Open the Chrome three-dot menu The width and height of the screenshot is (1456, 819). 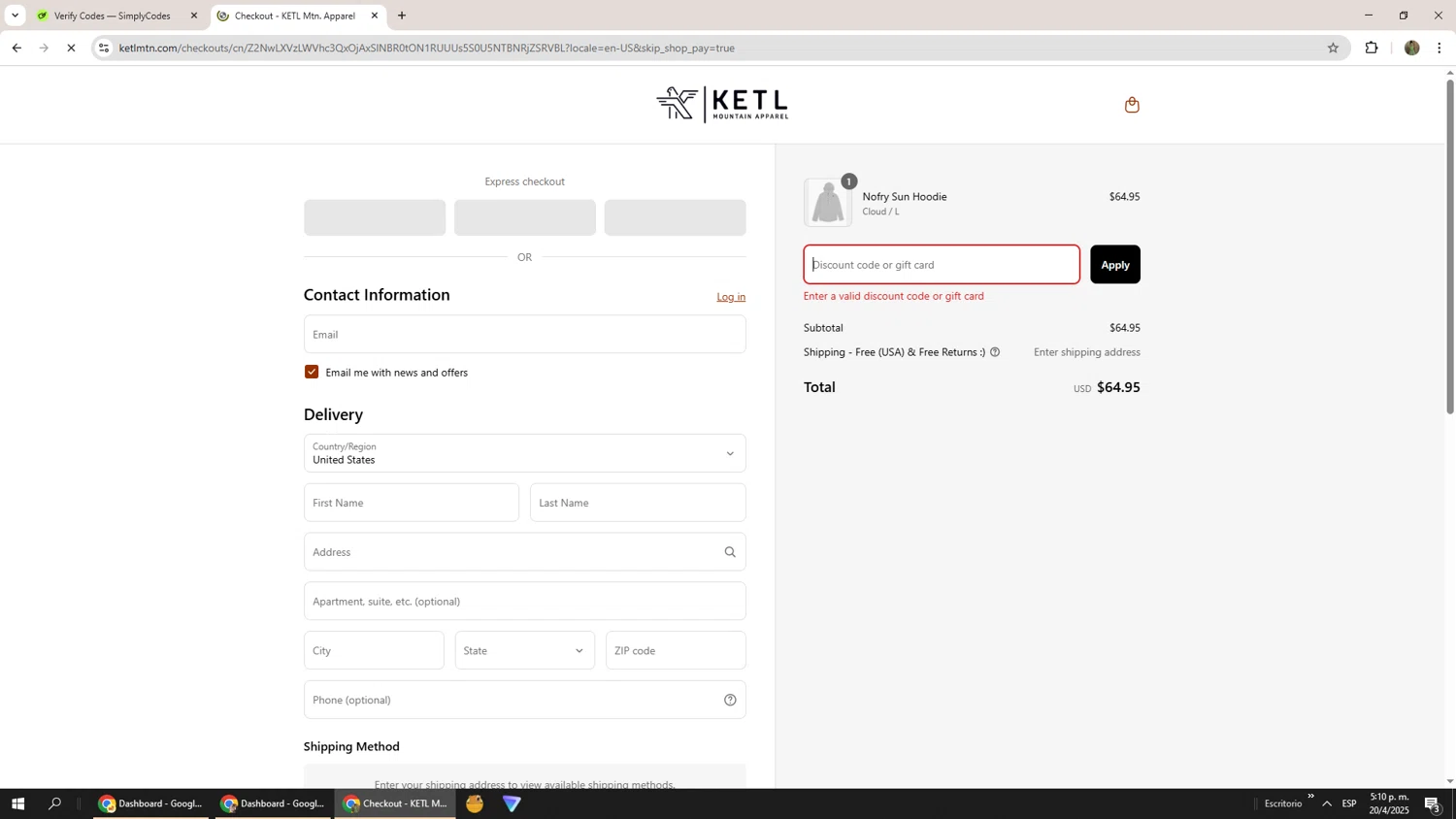[1439, 48]
